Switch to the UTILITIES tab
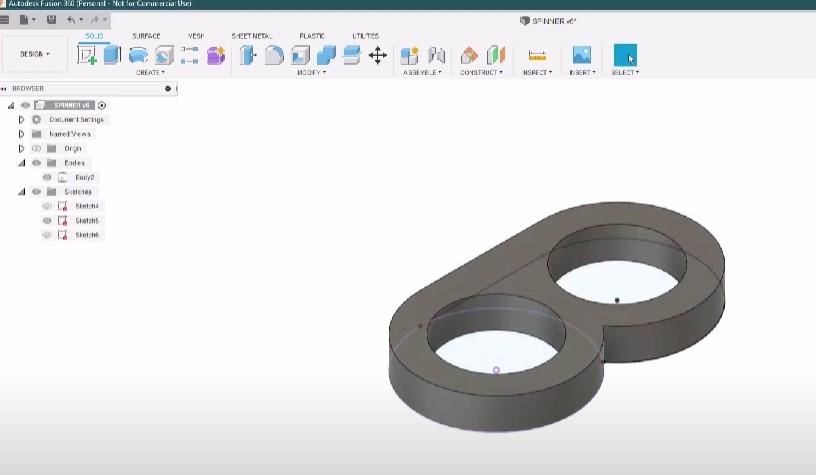This screenshot has width=816, height=475. [365, 36]
